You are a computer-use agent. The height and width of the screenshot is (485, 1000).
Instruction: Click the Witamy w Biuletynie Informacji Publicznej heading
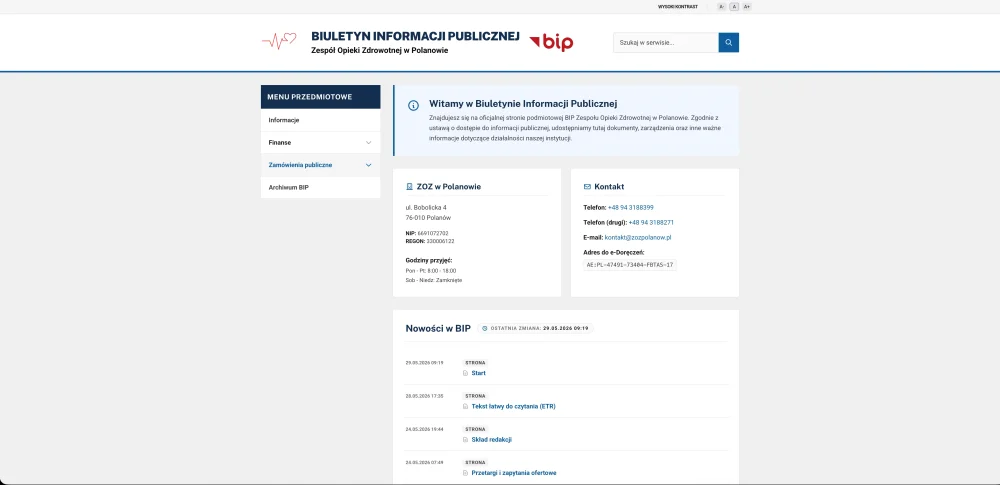(x=524, y=103)
